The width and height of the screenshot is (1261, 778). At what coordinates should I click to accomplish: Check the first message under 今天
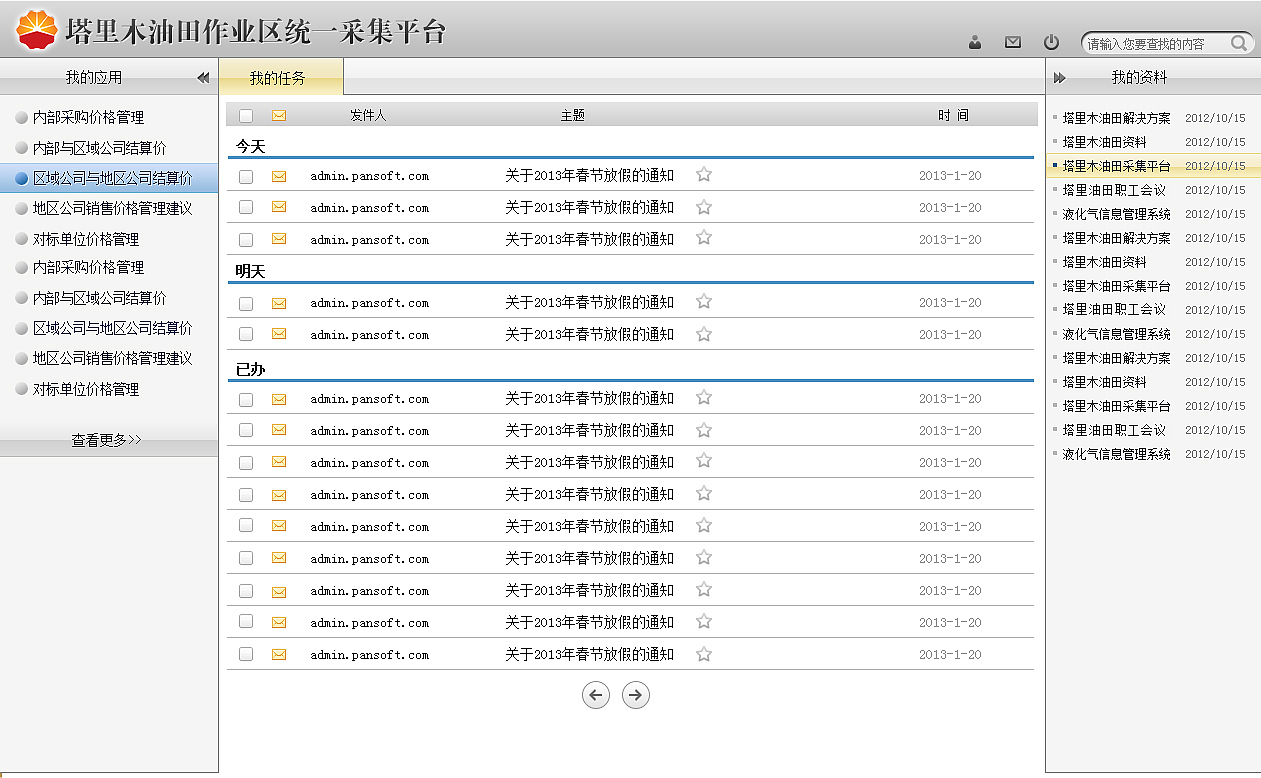[x=246, y=176]
